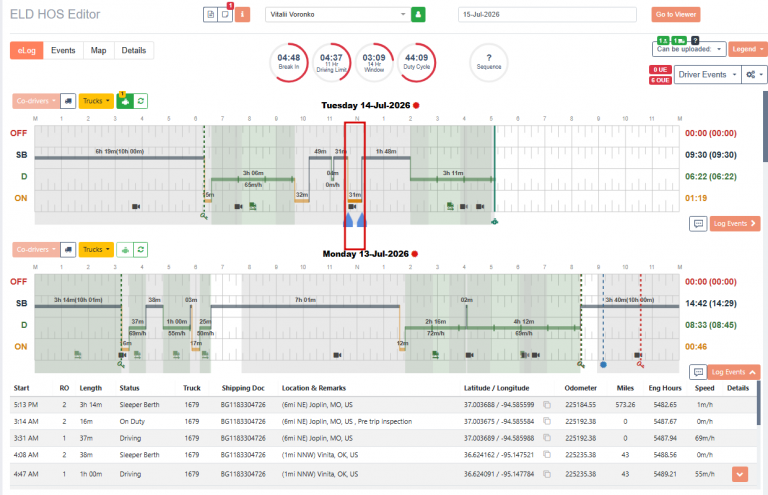Refresh the Tuesday 14-Jul-2026 log
768x495 pixels.
[x=141, y=101]
